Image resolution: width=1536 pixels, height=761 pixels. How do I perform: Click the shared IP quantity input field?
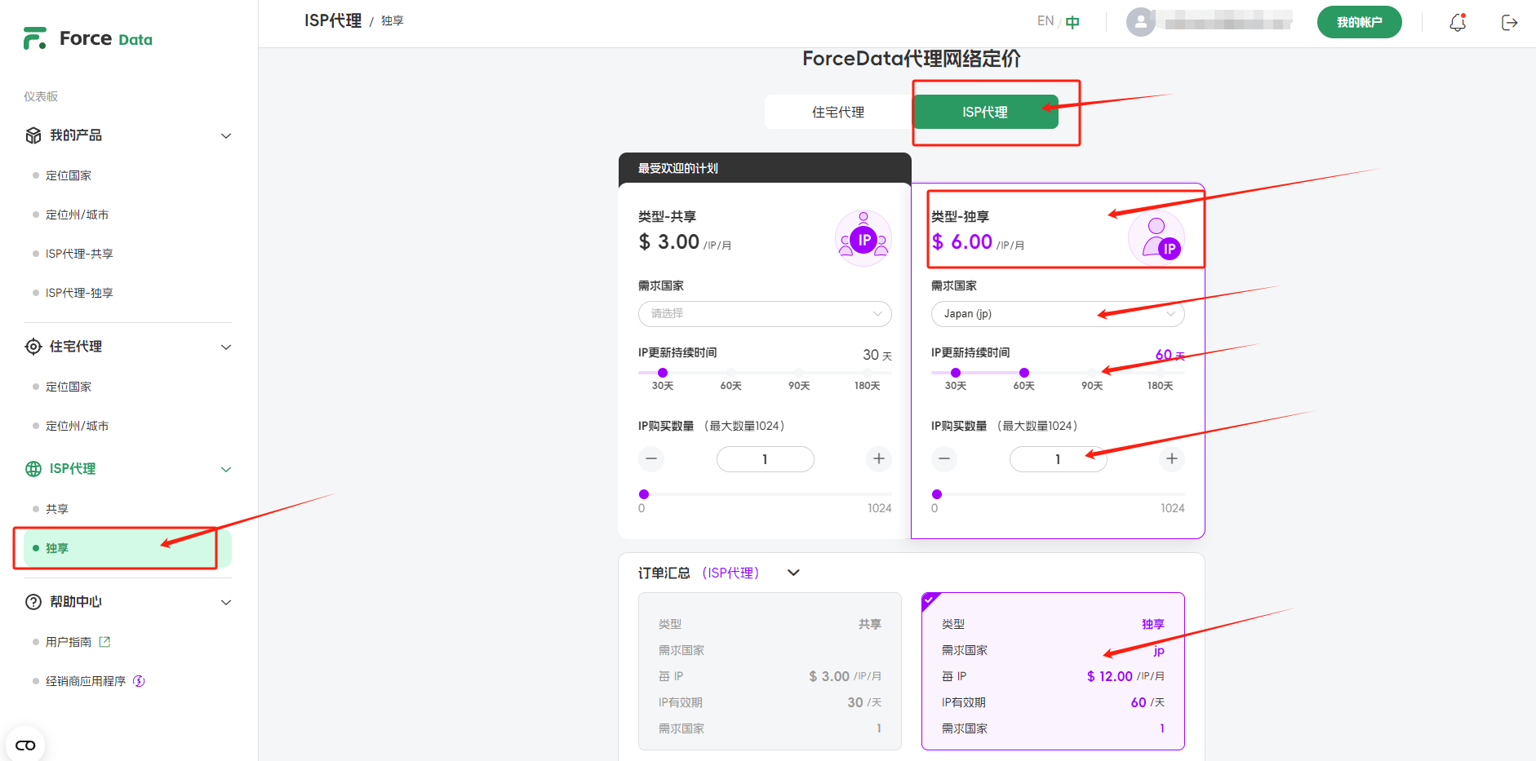point(765,459)
